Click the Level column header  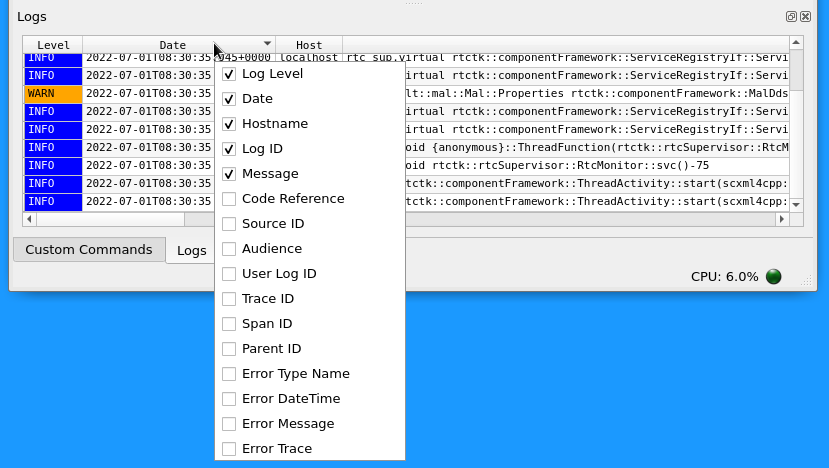53,45
